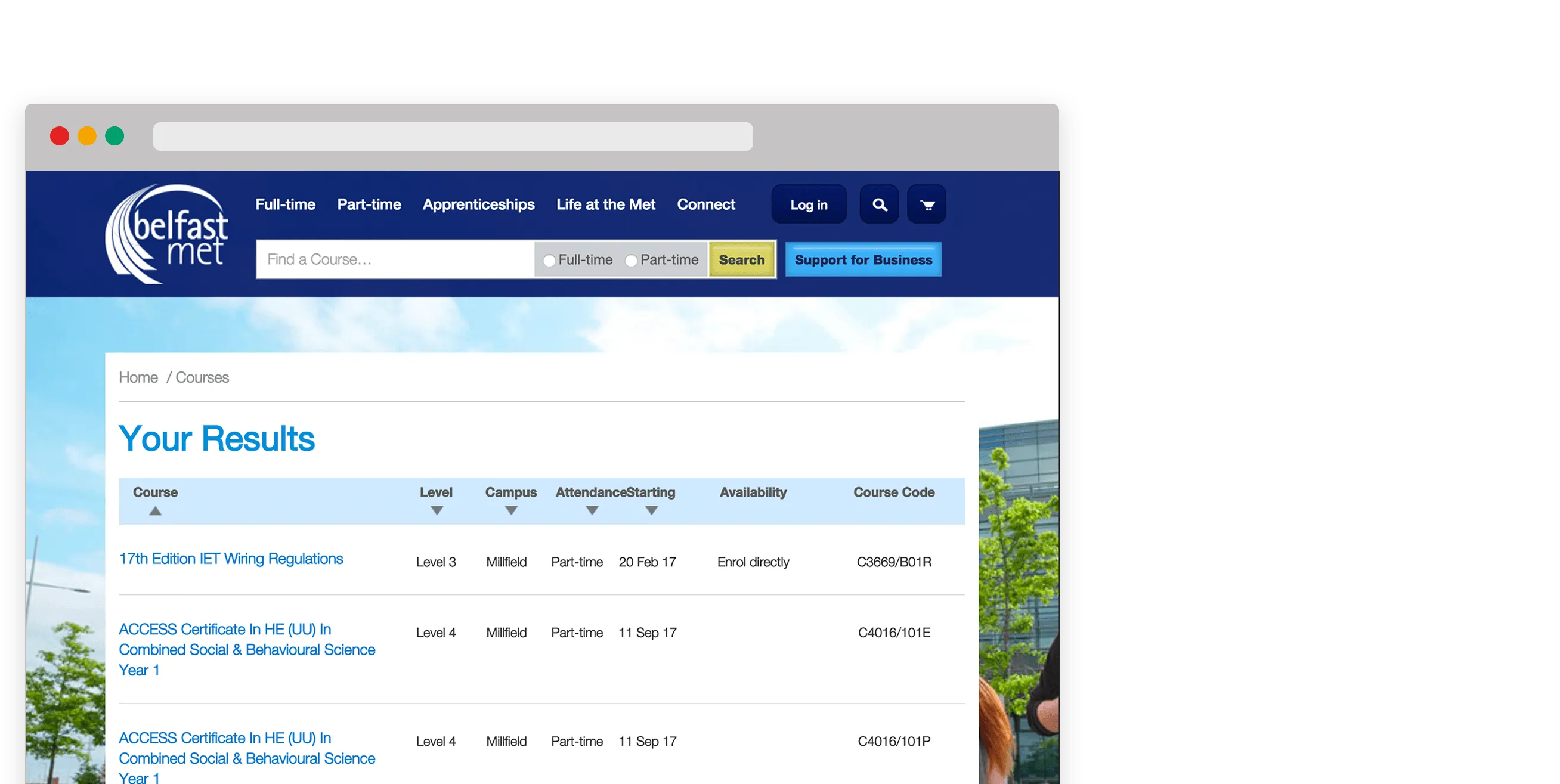The width and height of the screenshot is (1560, 784).
Task: Sort results using the Attendance column arrow
Action: click(592, 510)
